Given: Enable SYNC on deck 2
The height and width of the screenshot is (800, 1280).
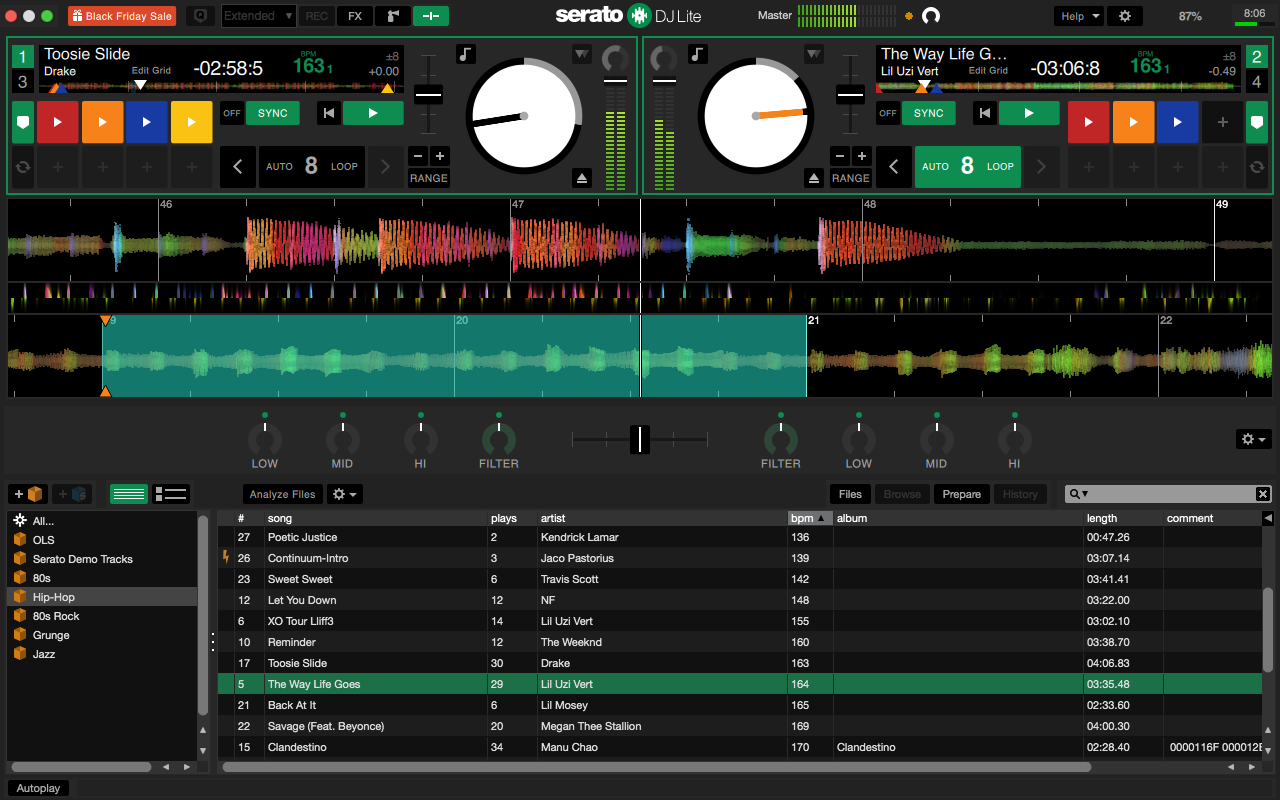Looking at the screenshot, I should click(x=929, y=113).
